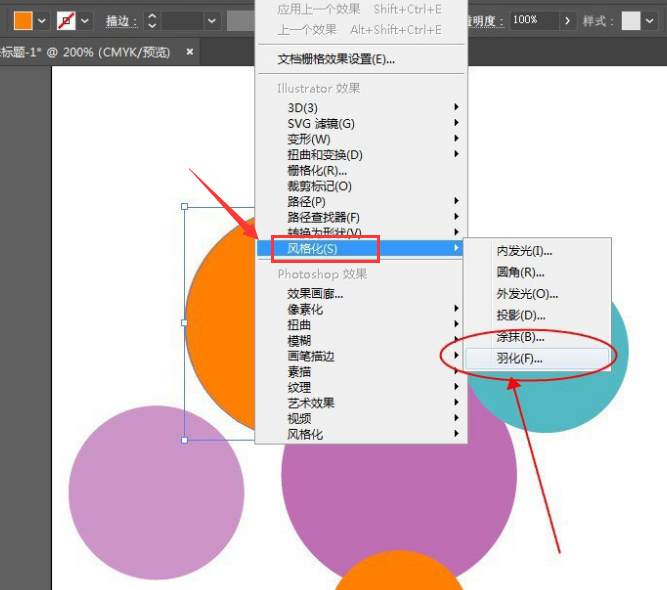Adjust the stroke weight stepper

[x=152, y=20]
